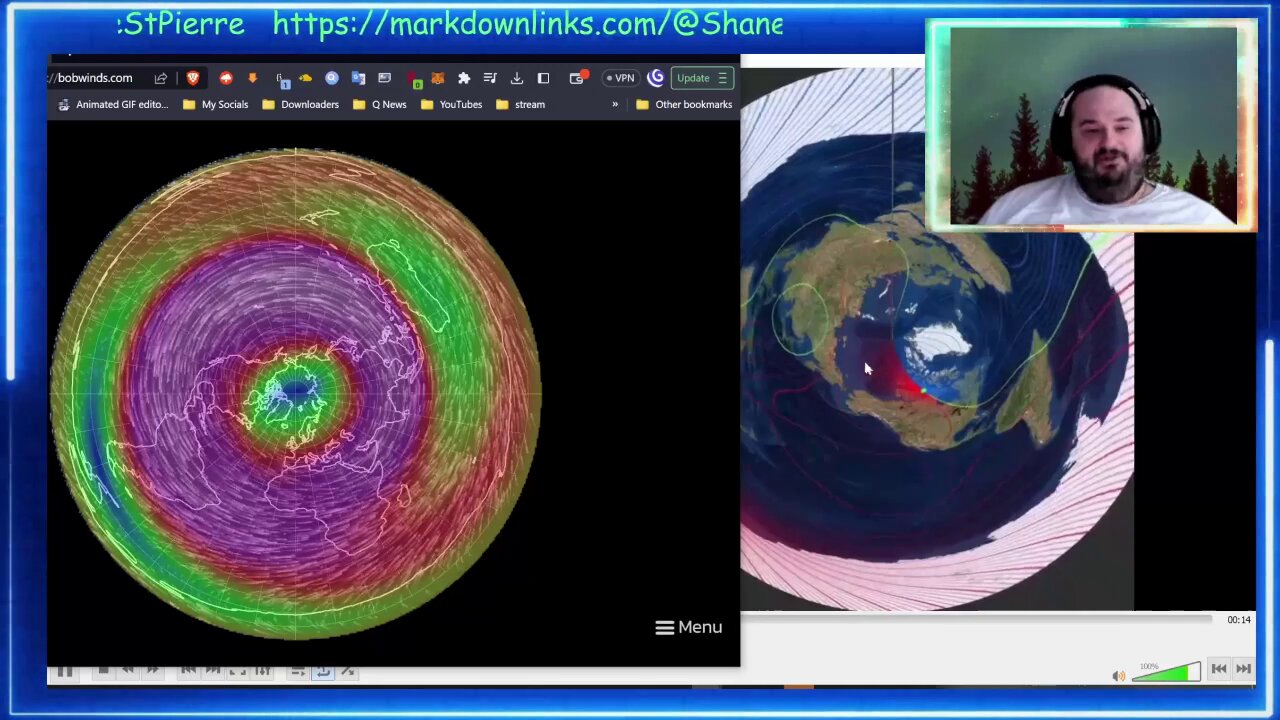Click the red umbrella extension icon
The image size is (1280, 720).
tap(226, 78)
